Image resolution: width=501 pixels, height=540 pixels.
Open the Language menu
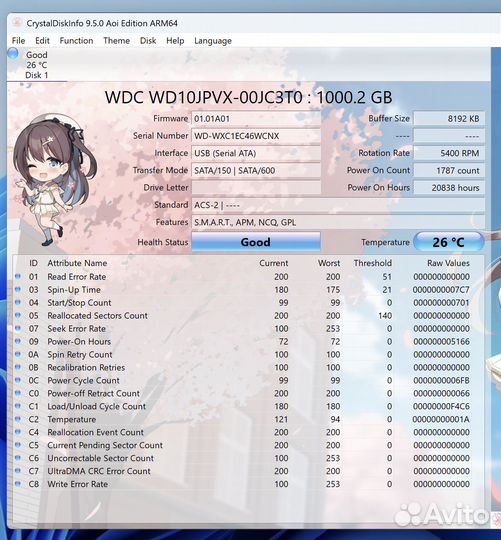tap(213, 41)
